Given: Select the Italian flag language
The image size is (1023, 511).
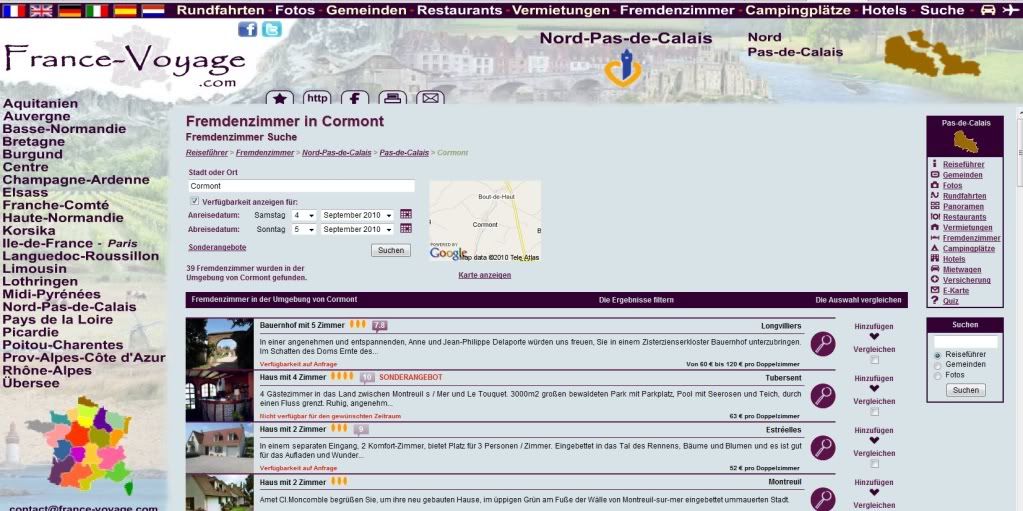Looking at the screenshot, I should (97, 10).
